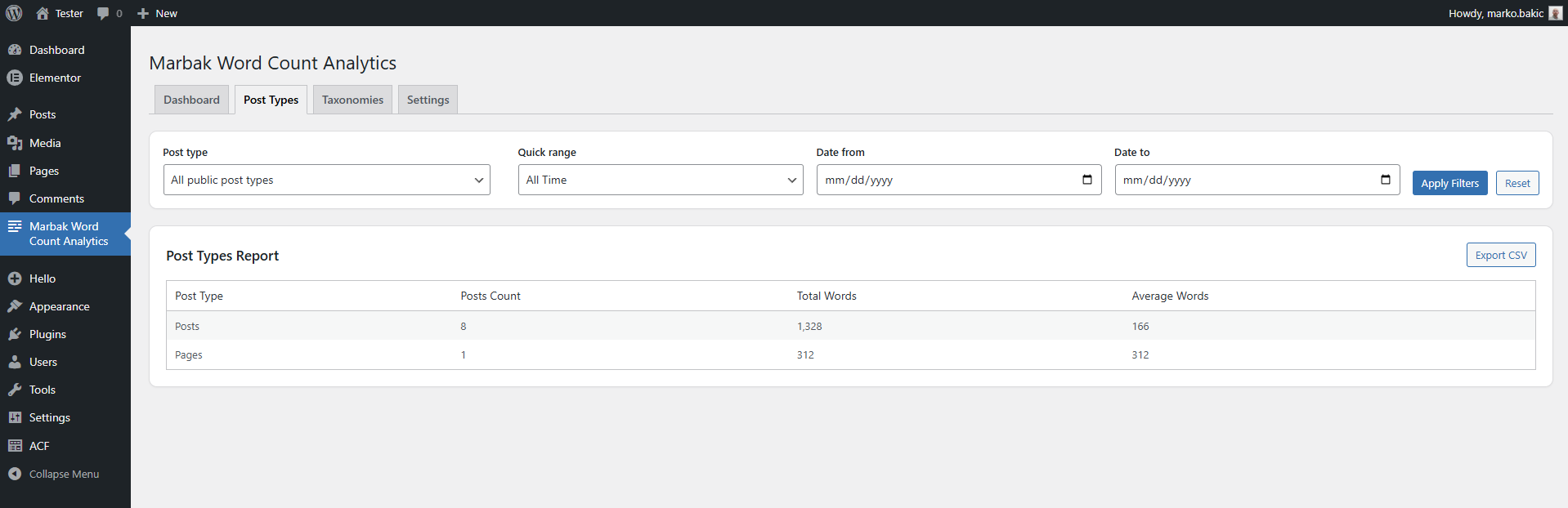Open the Appearance menu label in sidebar
Viewport: 1568px width, 508px height.
[x=60, y=306]
